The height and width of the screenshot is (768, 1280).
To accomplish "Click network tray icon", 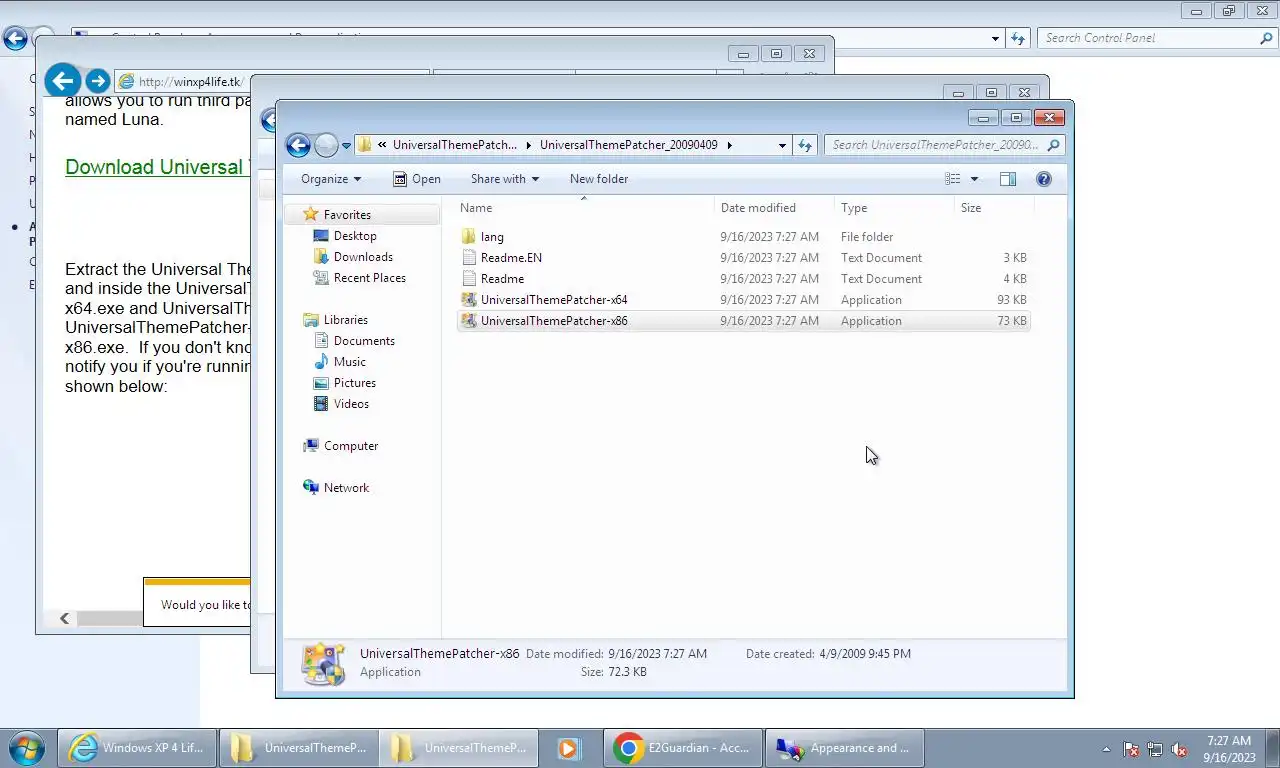I will [1155, 749].
